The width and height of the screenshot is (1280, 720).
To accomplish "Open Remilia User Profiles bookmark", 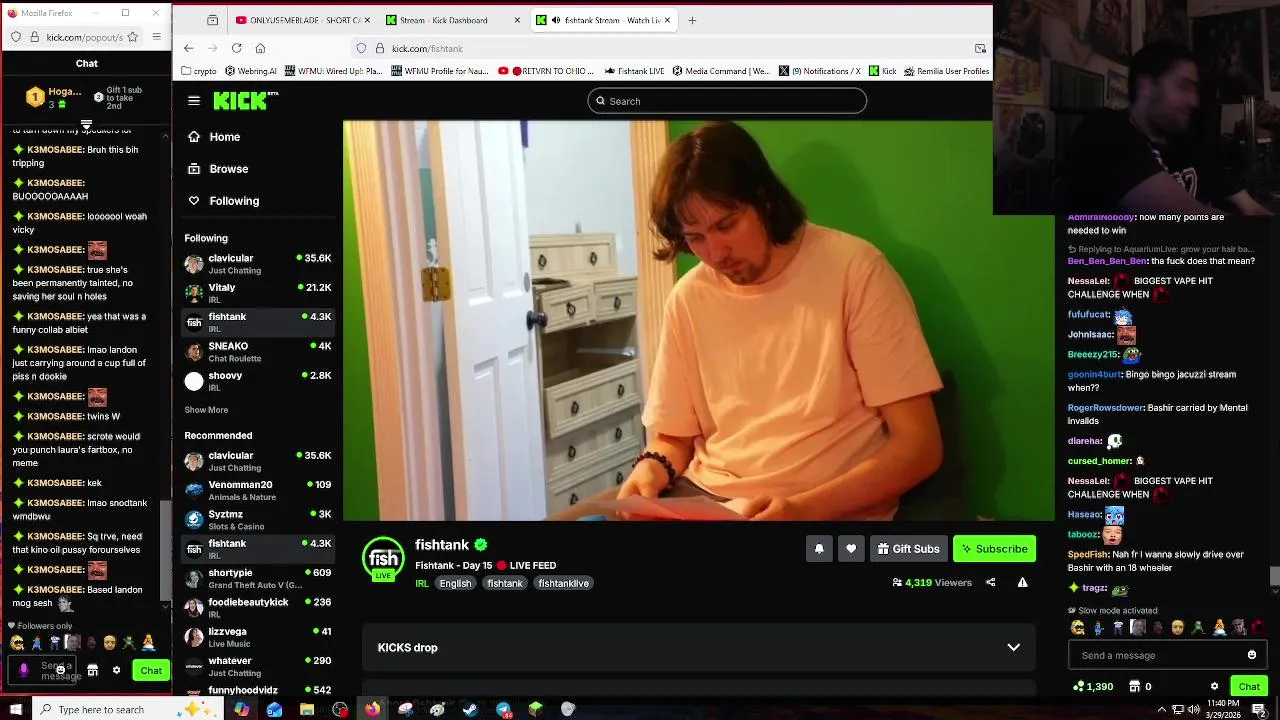I will coord(946,71).
